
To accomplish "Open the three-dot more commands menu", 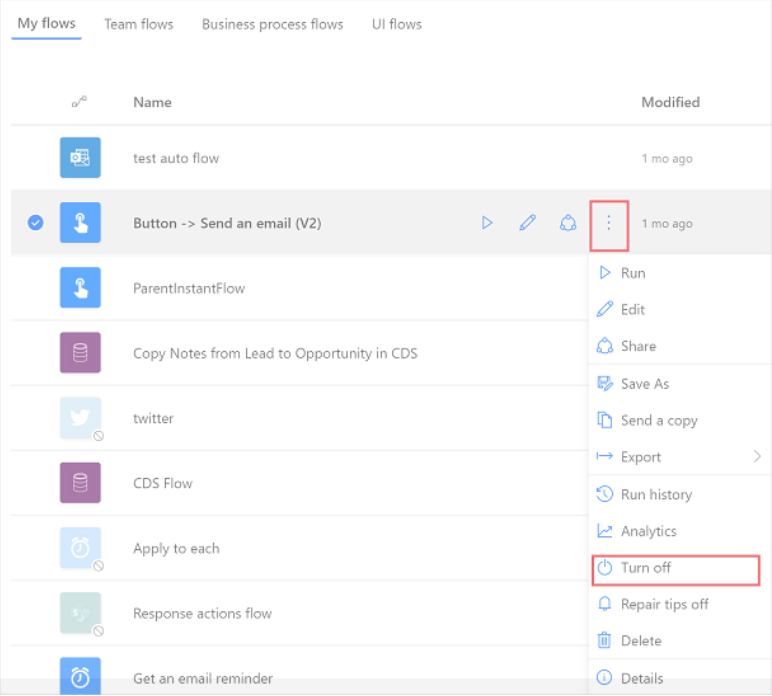I will 609,223.
